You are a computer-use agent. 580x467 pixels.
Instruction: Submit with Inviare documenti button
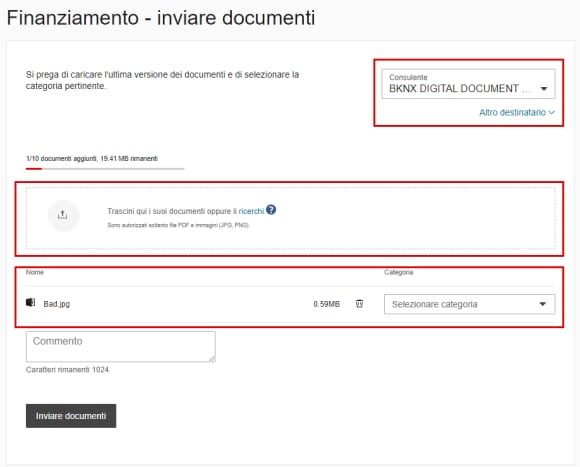pyautogui.click(x=71, y=416)
